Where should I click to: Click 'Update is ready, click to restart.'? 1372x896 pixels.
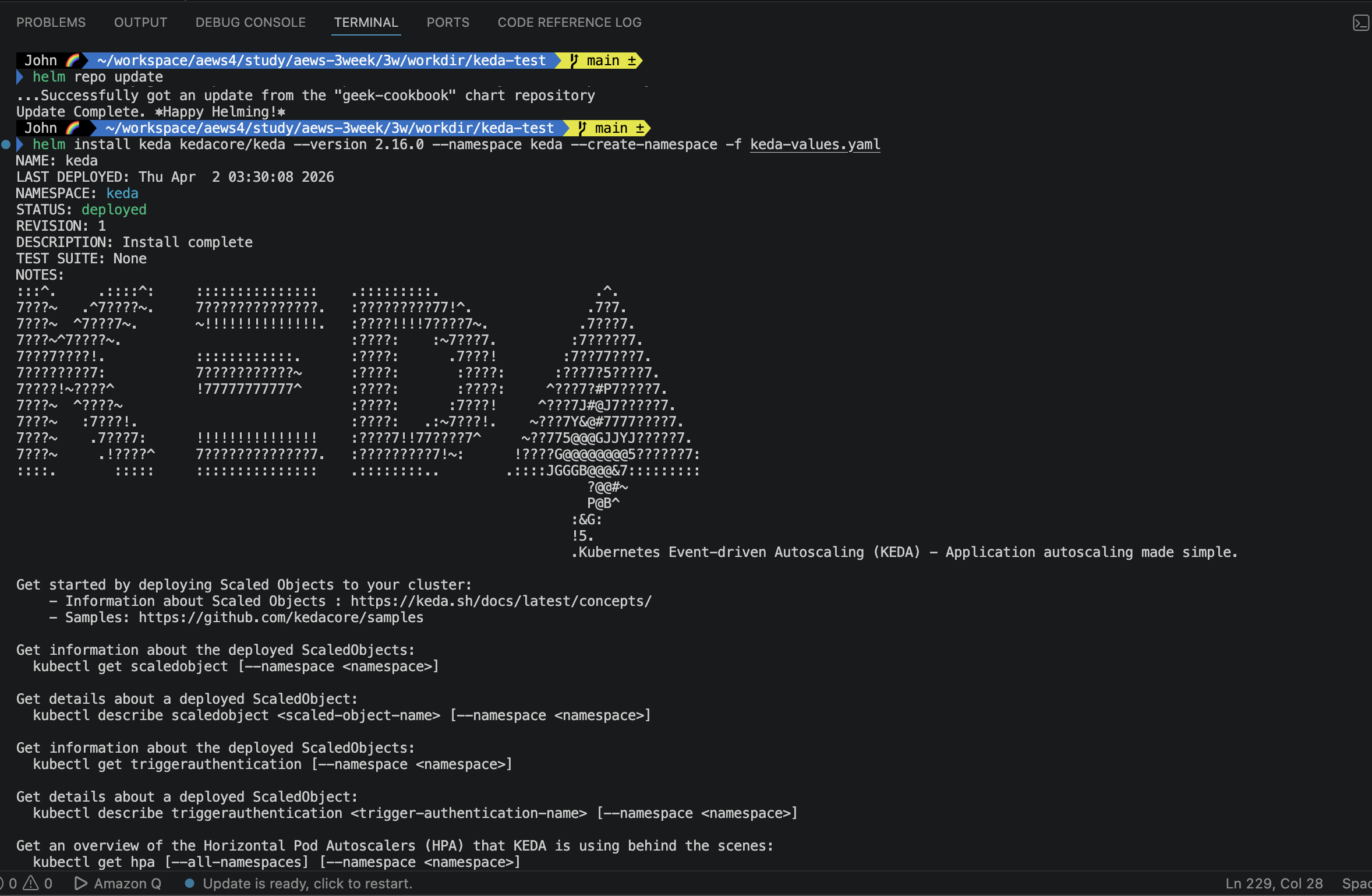tap(307, 883)
